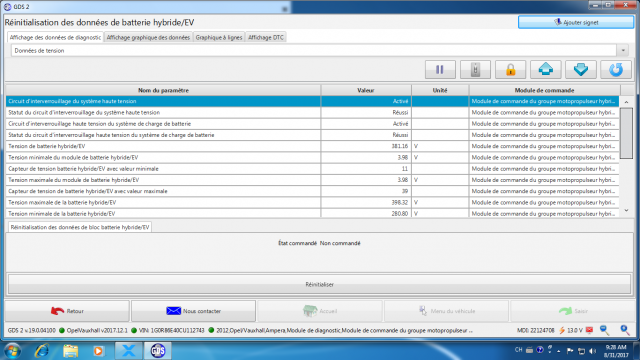640x360 pixels.
Task: Move parameter down with blue arrow
Action: pos(580,70)
